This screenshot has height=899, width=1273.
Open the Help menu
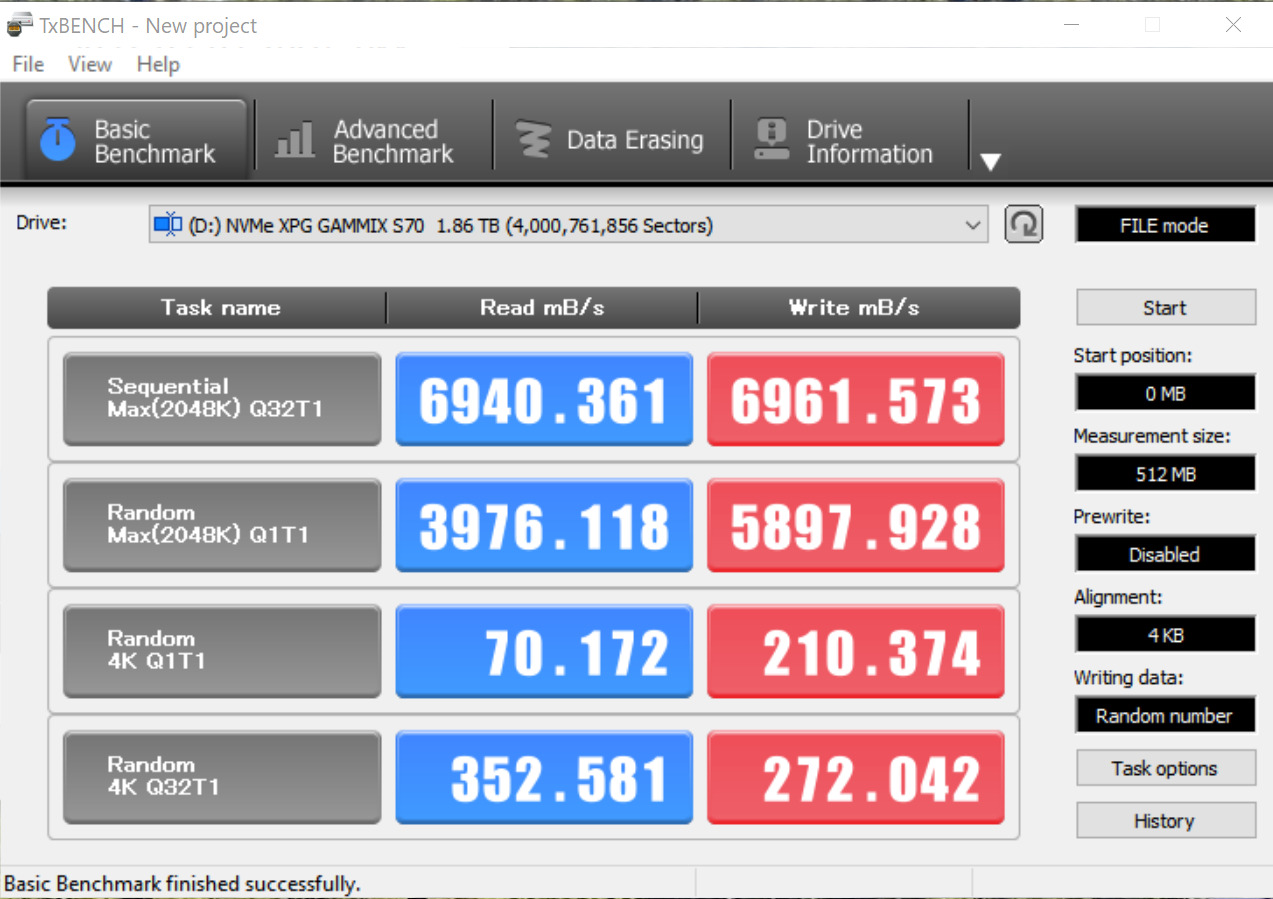(x=158, y=64)
